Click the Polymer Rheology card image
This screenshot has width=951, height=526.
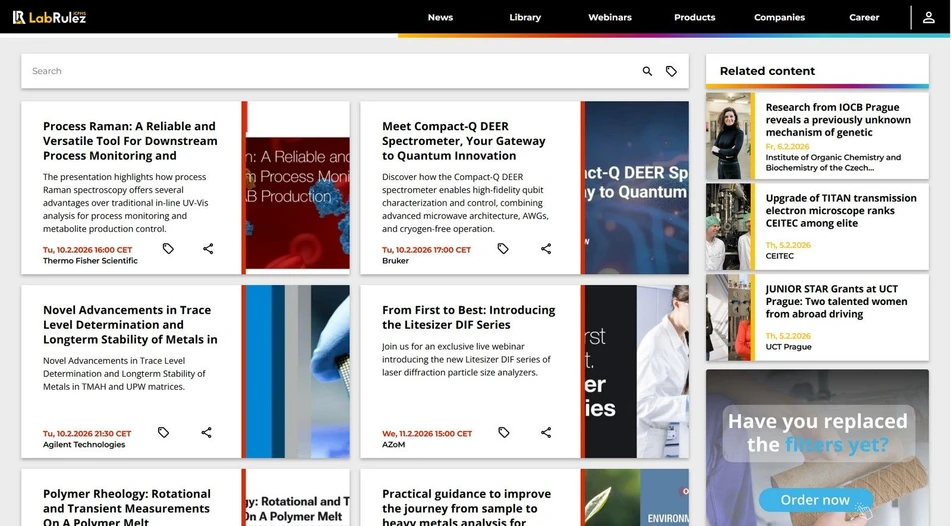tap(298, 497)
